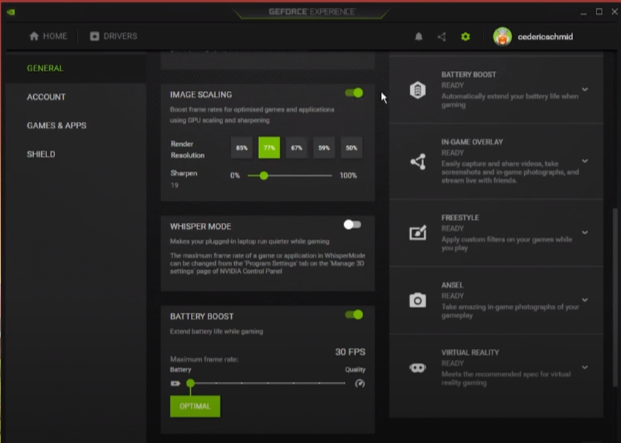621x443 pixels.
Task: Minimize the GeForce Experience window
Action: point(583,13)
